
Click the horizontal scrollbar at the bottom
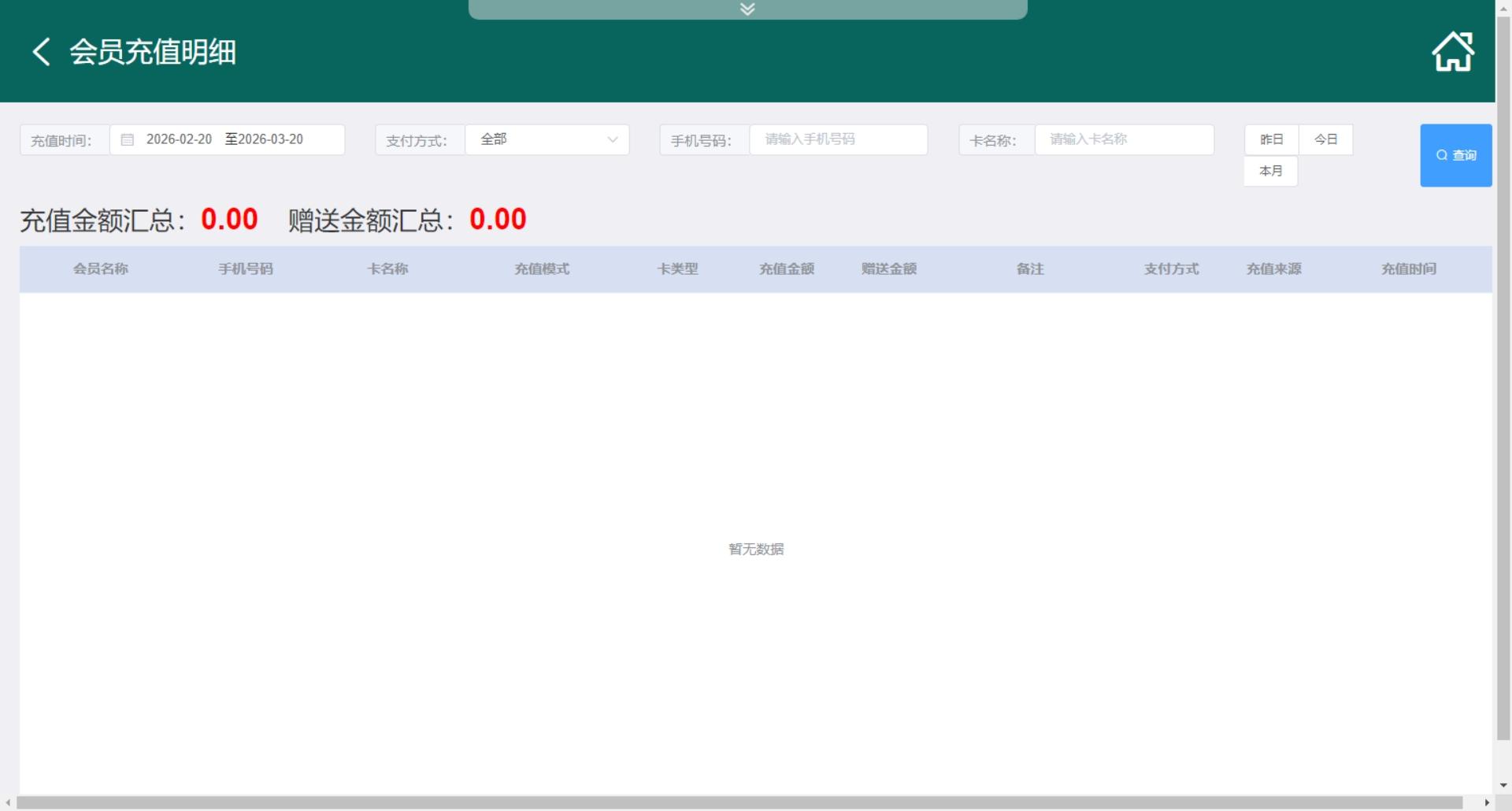[x=739, y=803]
